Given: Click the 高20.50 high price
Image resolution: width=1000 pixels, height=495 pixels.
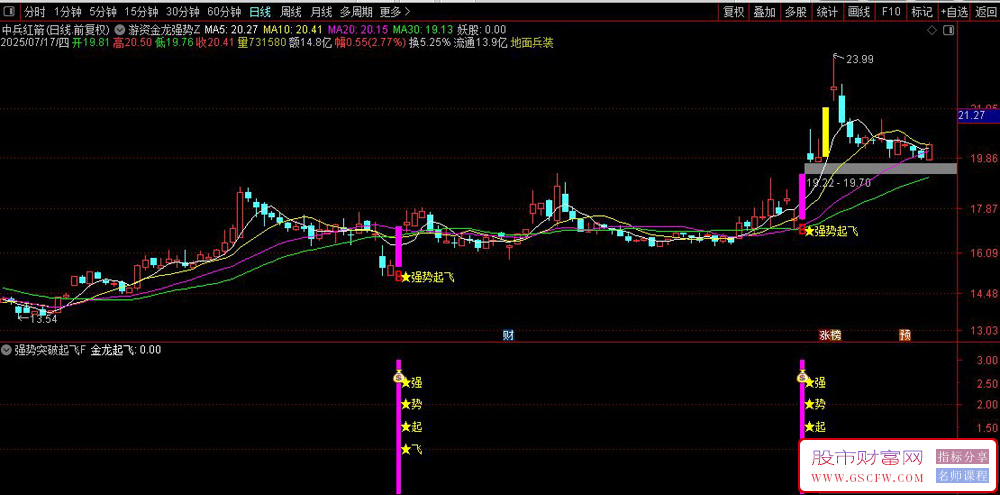Looking at the screenshot, I should coord(131,43).
